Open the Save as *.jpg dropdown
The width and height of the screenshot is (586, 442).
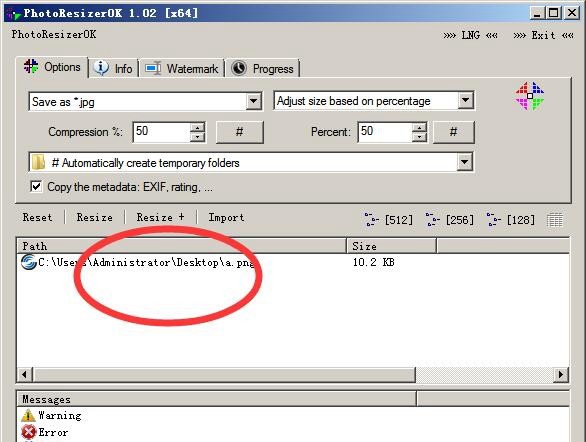click(253, 101)
